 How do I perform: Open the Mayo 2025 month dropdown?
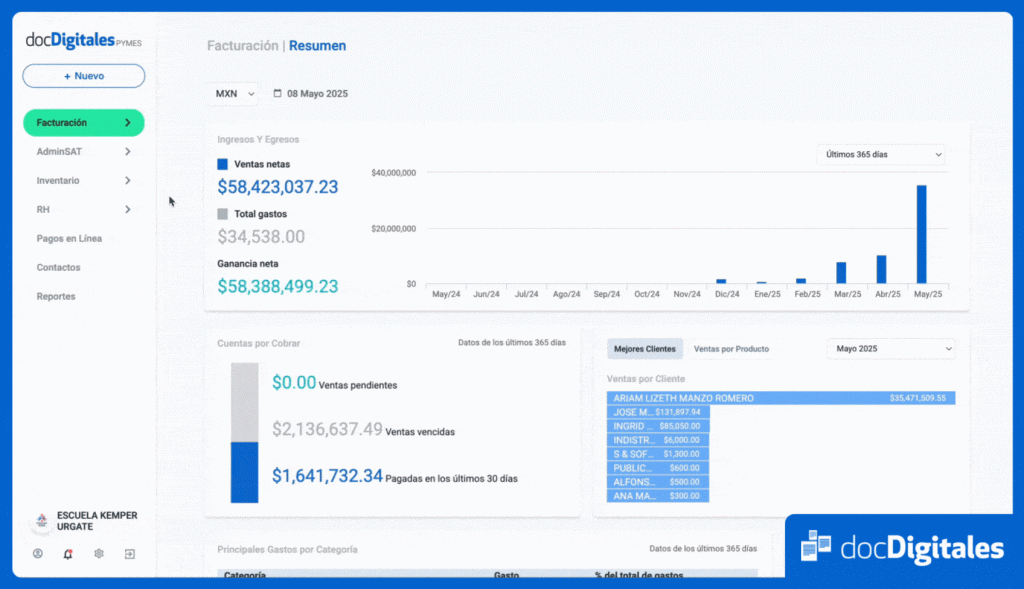click(890, 349)
